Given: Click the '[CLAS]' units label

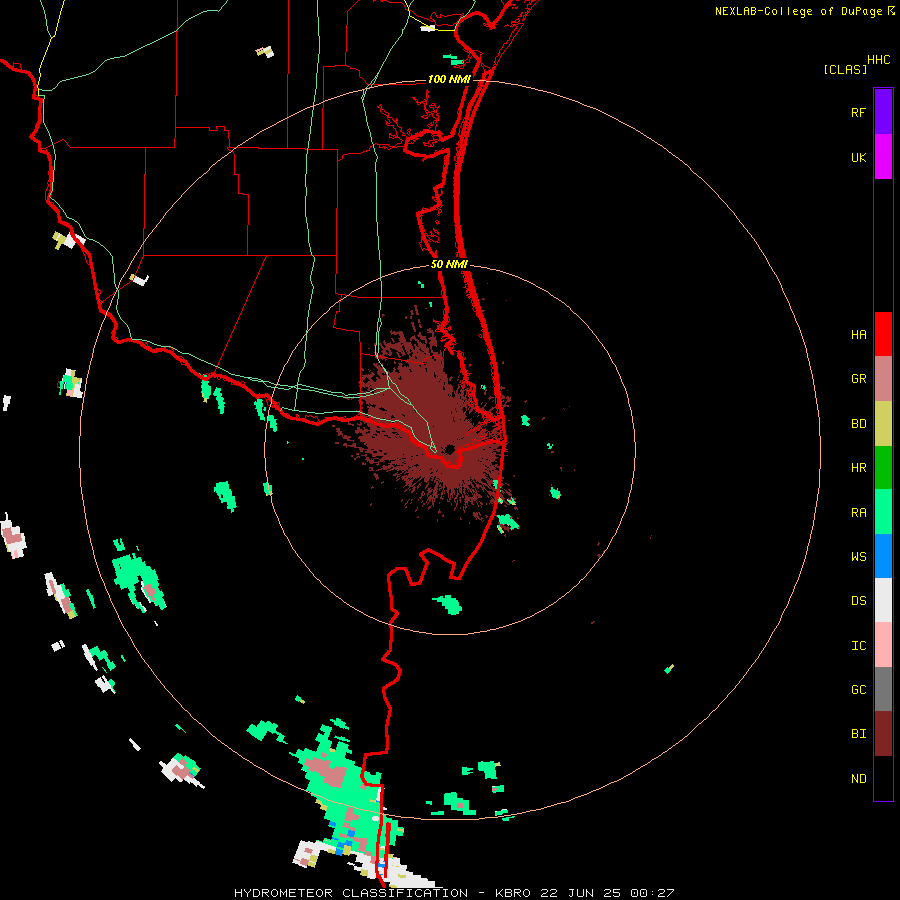Looking at the screenshot, I should coord(845,69).
